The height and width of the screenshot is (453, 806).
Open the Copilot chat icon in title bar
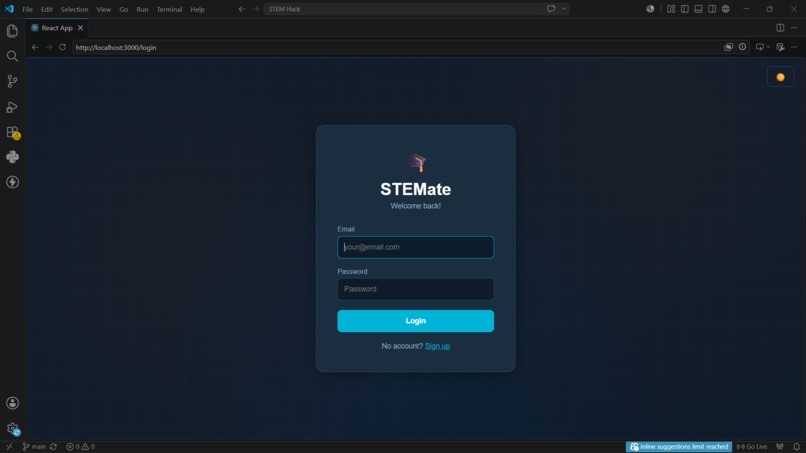pos(551,9)
